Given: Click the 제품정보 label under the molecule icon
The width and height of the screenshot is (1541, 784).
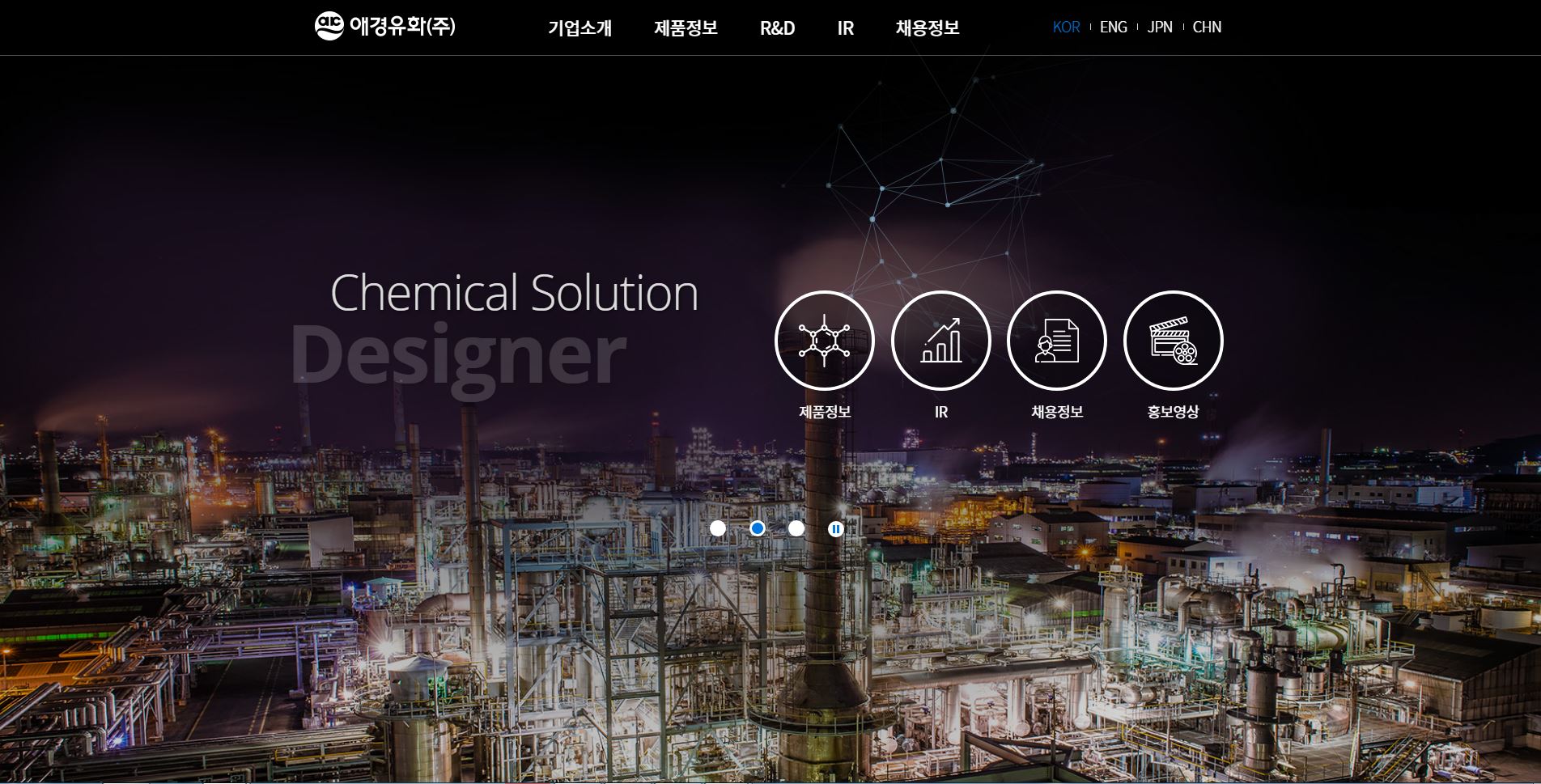Looking at the screenshot, I should [825, 412].
